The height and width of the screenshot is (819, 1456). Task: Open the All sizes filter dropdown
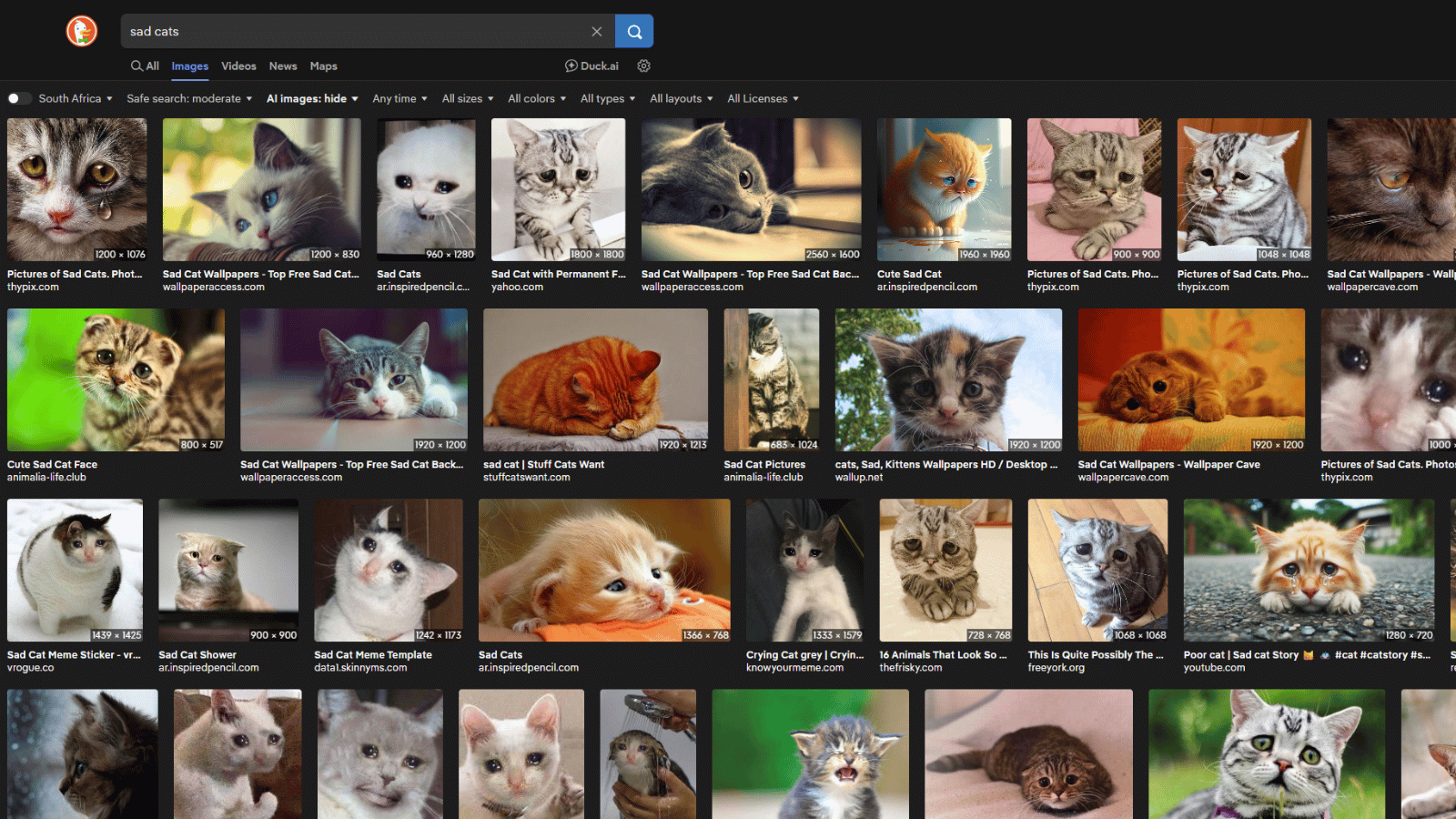(468, 99)
